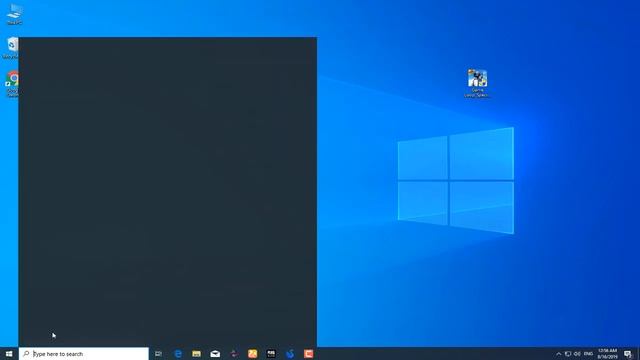The height and width of the screenshot is (360, 640).
Task: Open the taskbar clock and date
Action: pos(607,353)
